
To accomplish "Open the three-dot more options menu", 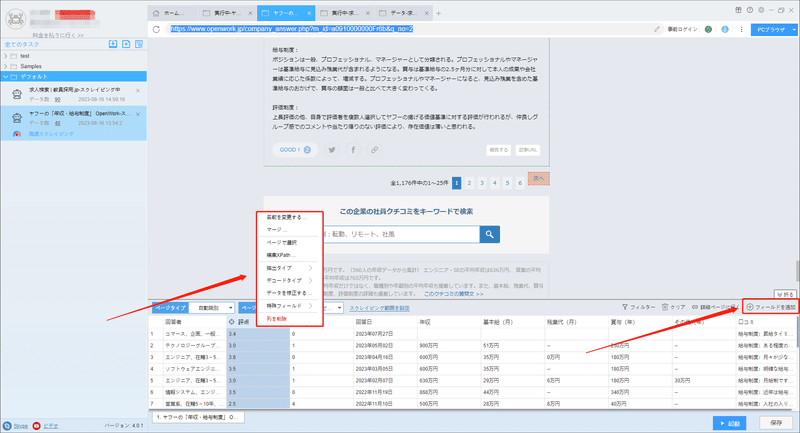I will pyautogui.click(x=741, y=30).
